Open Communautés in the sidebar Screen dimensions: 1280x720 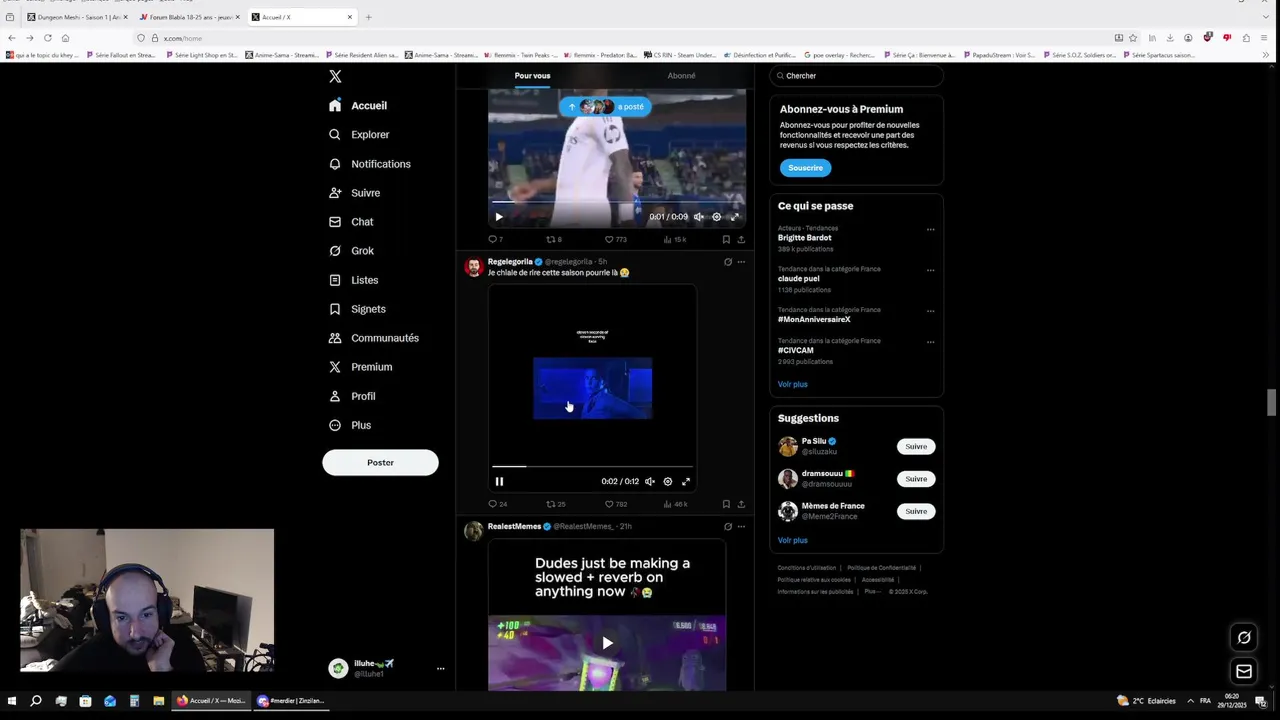click(374, 338)
